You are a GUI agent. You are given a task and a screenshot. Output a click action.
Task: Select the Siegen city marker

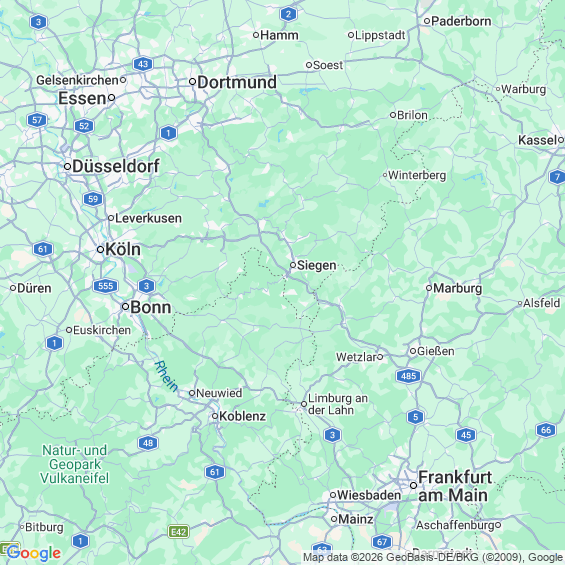click(x=293, y=265)
